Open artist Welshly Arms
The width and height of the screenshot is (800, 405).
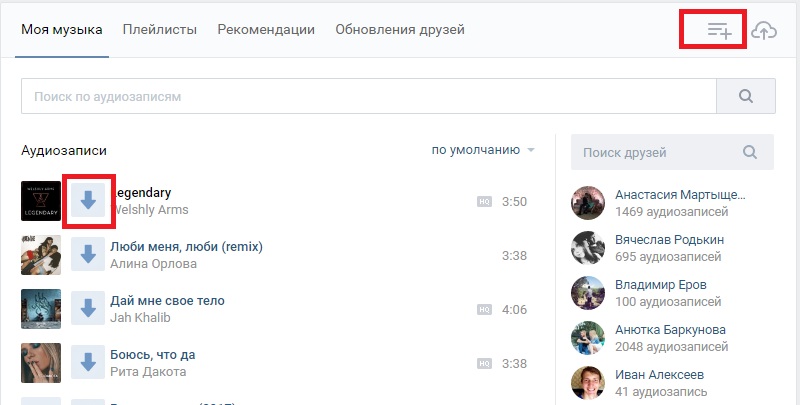coord(149,210)
